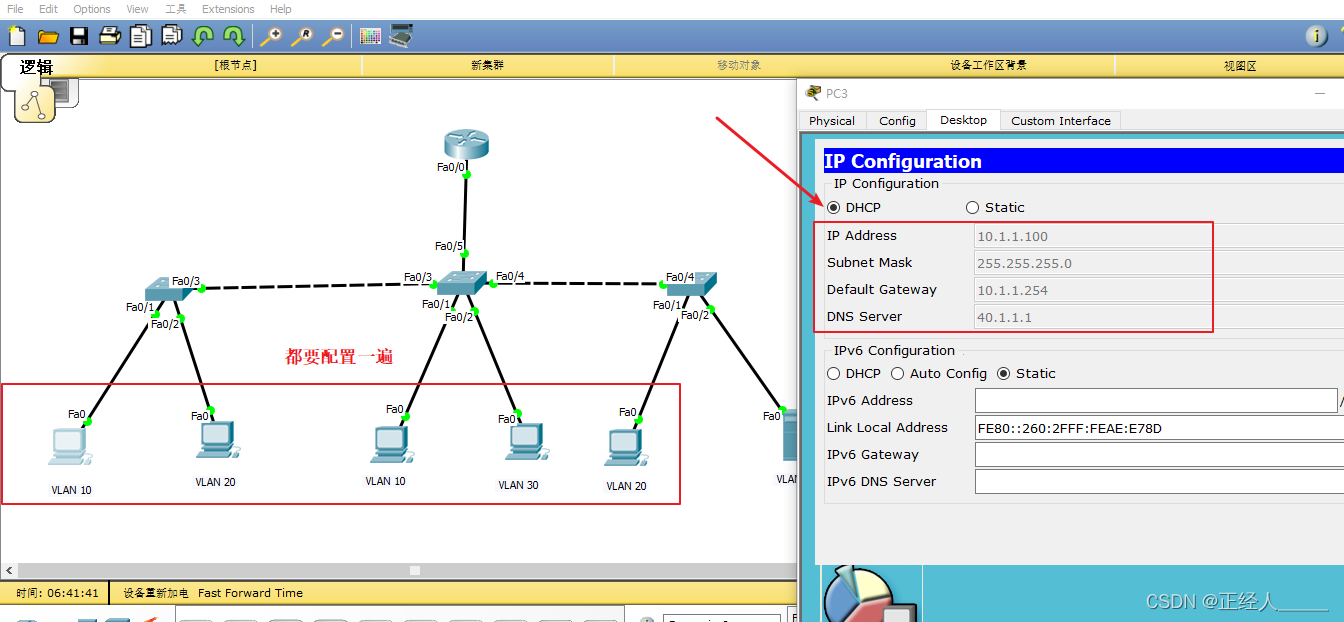
Task: Undo the last topology change
Action: click(x=202, y=35)
